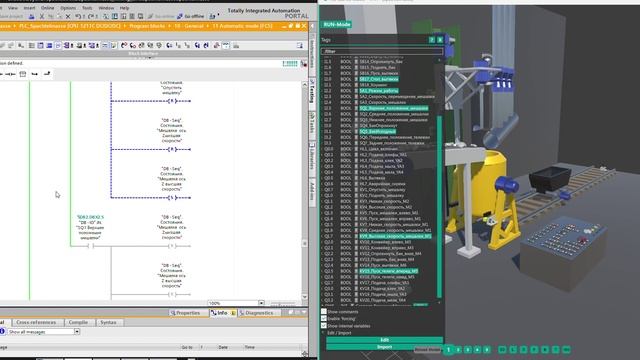Click the Go offline button
640x360 pixels.
pyautogui.click(x=191, y=17)
